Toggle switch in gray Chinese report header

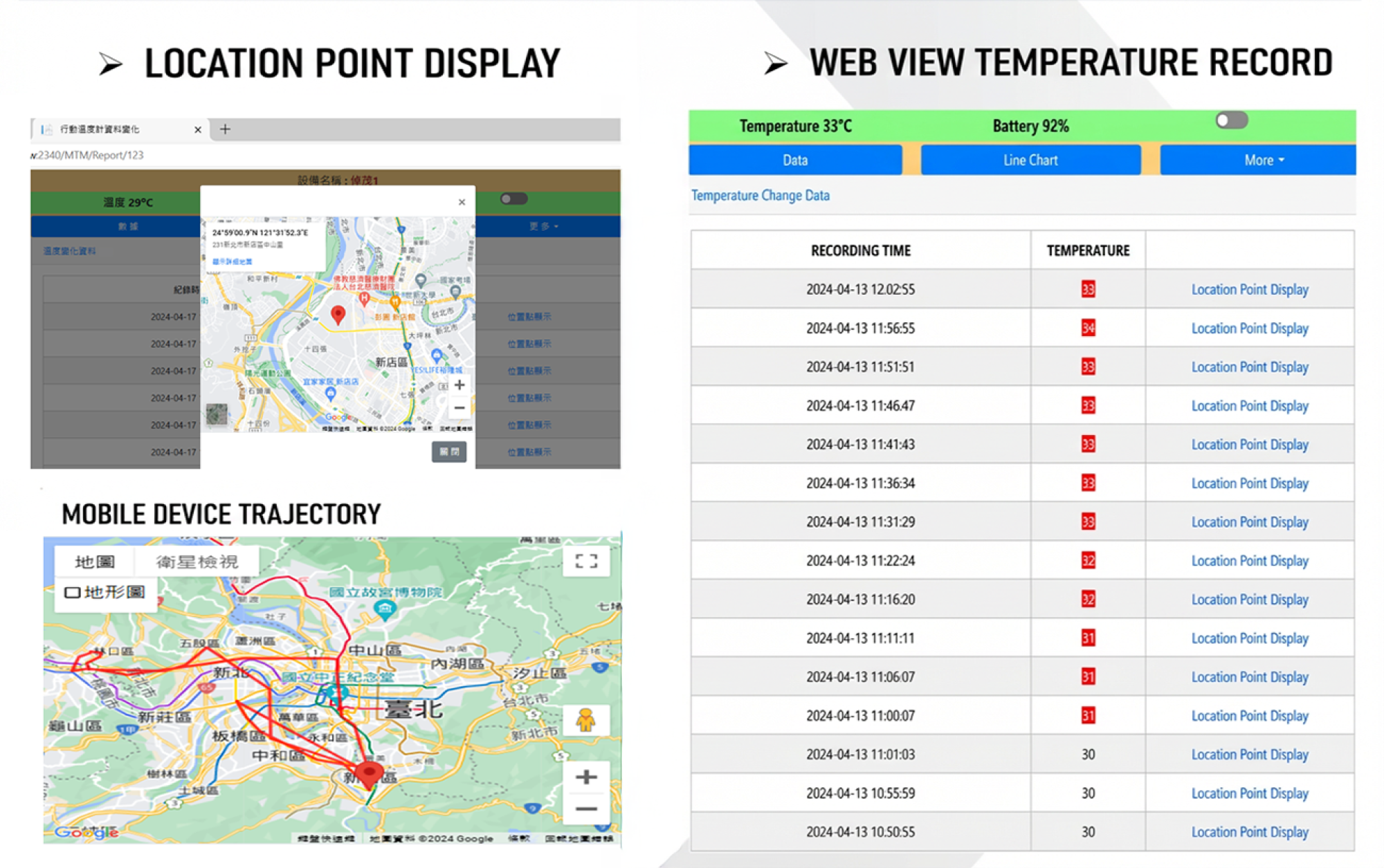pyautogui.click(x=513, y=199)
